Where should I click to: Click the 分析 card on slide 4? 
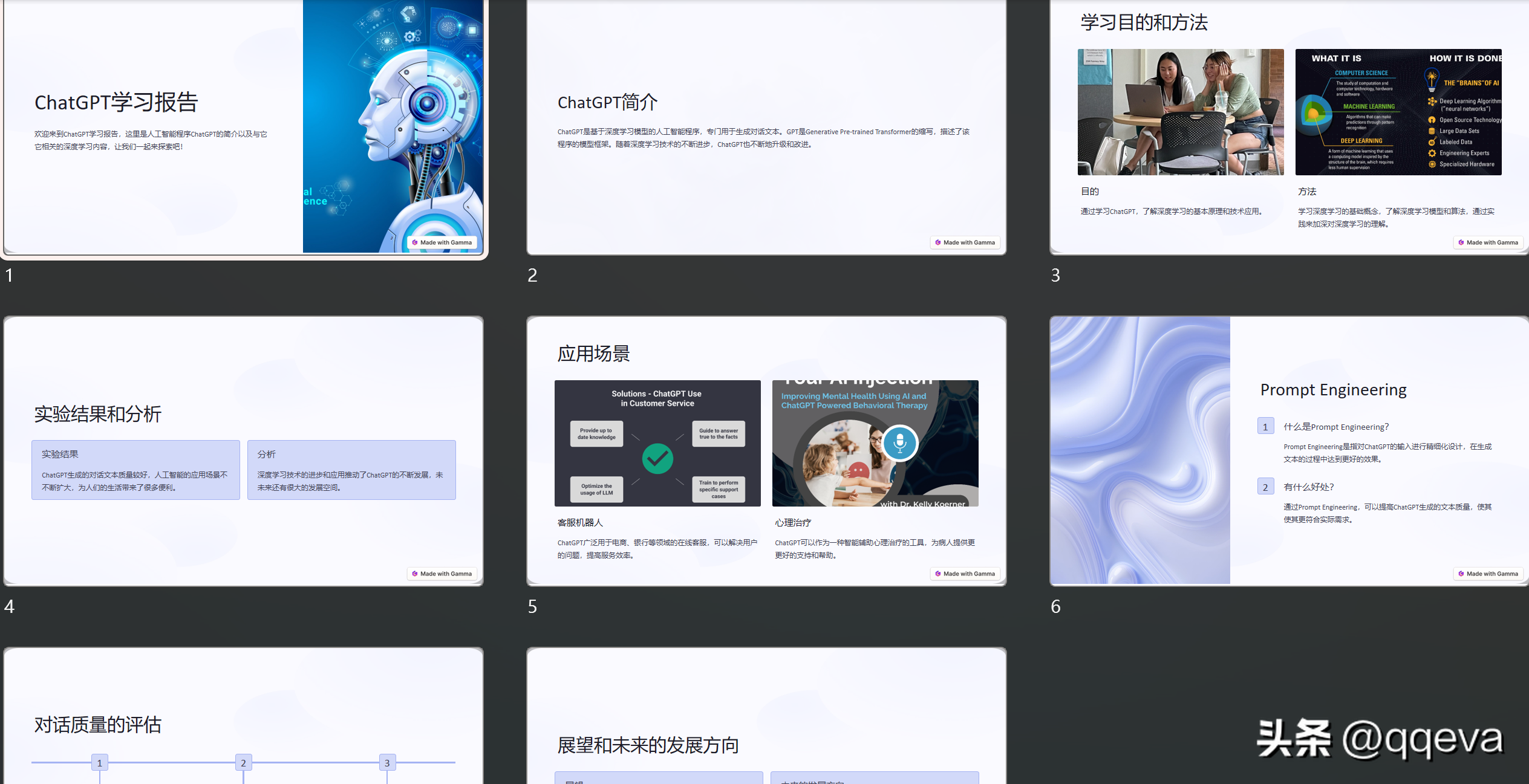pyautogui.click(x=351, y=470)
